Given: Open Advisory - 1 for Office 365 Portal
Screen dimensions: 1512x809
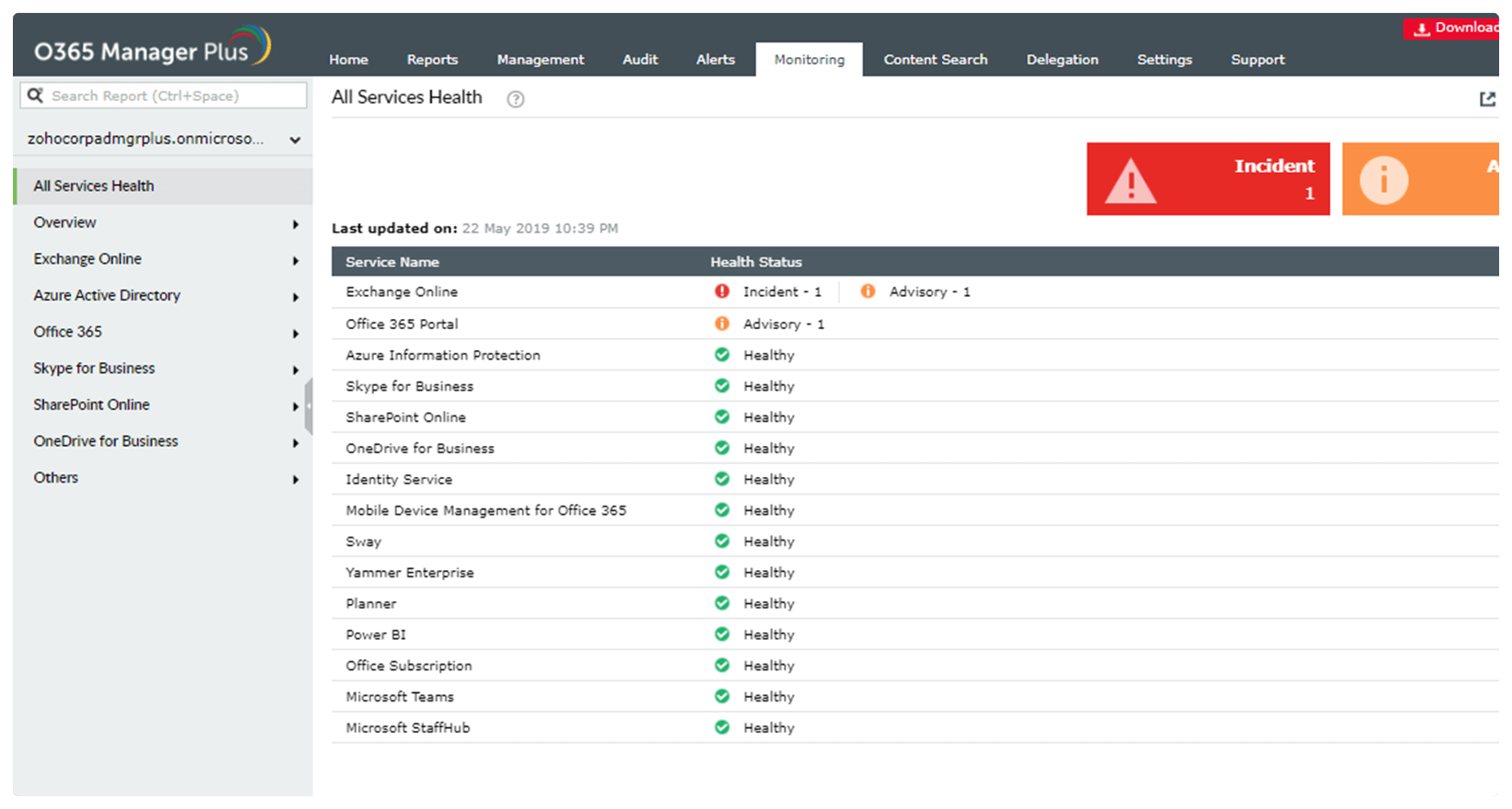Looking at the screenshot, I should point(784,325).
